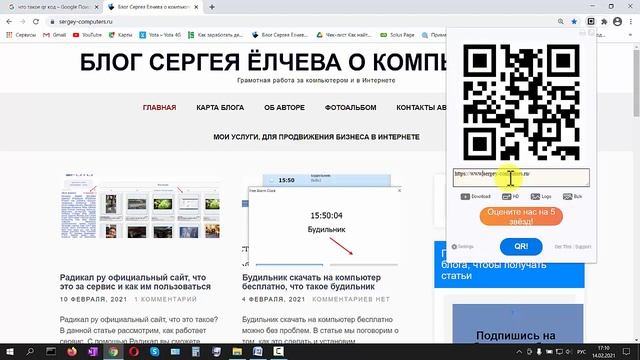640x360 pixels.
Task: Open the Будильник article thumbnail
Action: [x=321, y=220]
